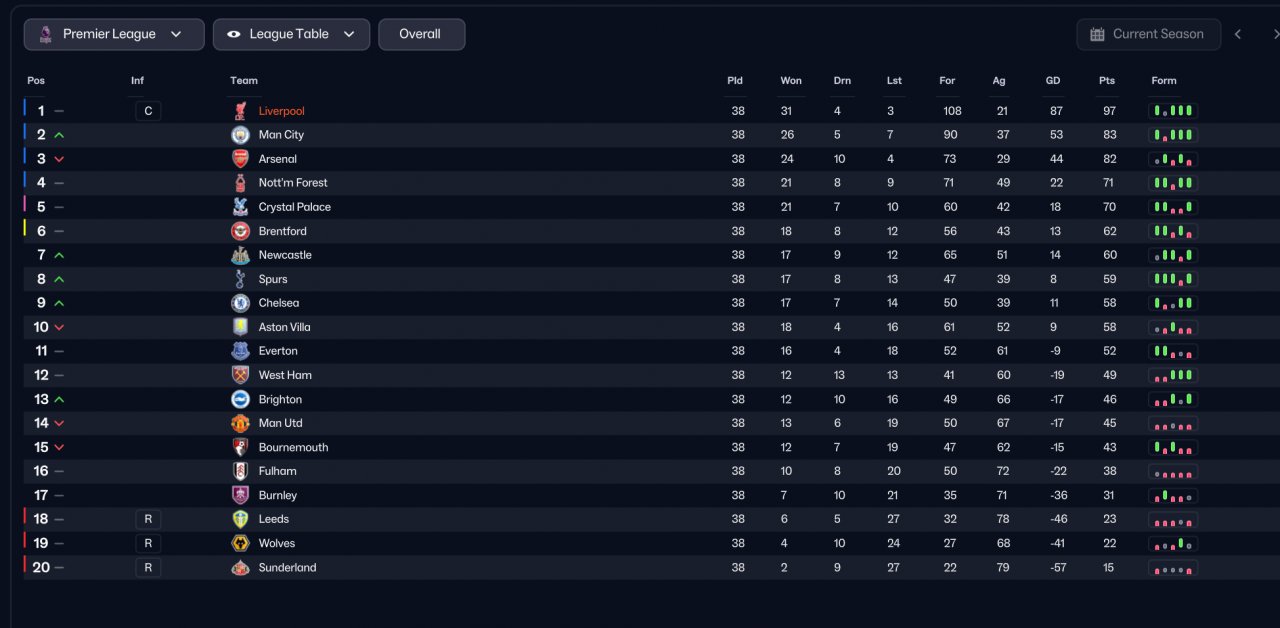
Task: Open the Arsenal team link
Action: (x=278, y=159)
